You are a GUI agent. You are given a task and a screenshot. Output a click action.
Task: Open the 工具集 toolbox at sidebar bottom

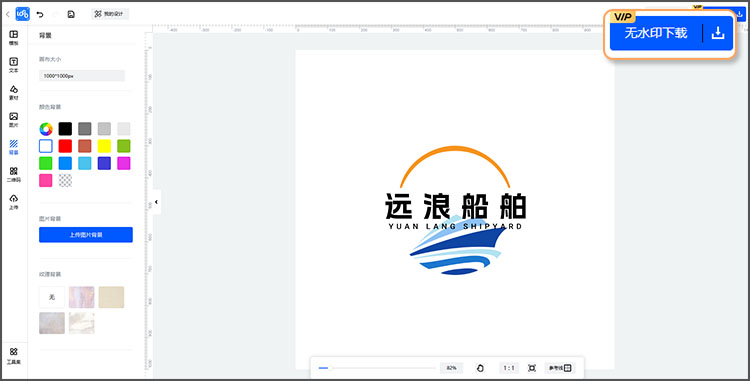click(14, 356)
